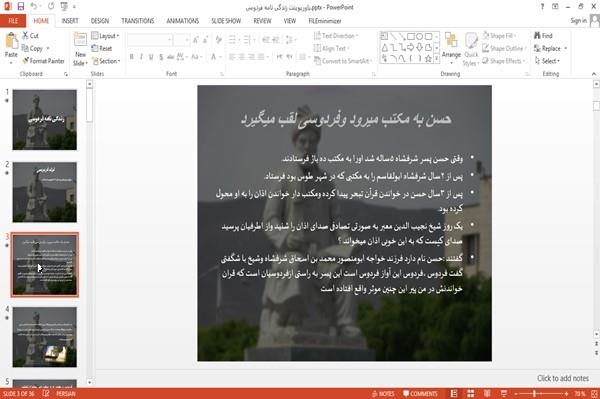Viewport: 600px width, 399px height.
Task: Switch to the TRANSITIONS tab
Action: (138, 21)
